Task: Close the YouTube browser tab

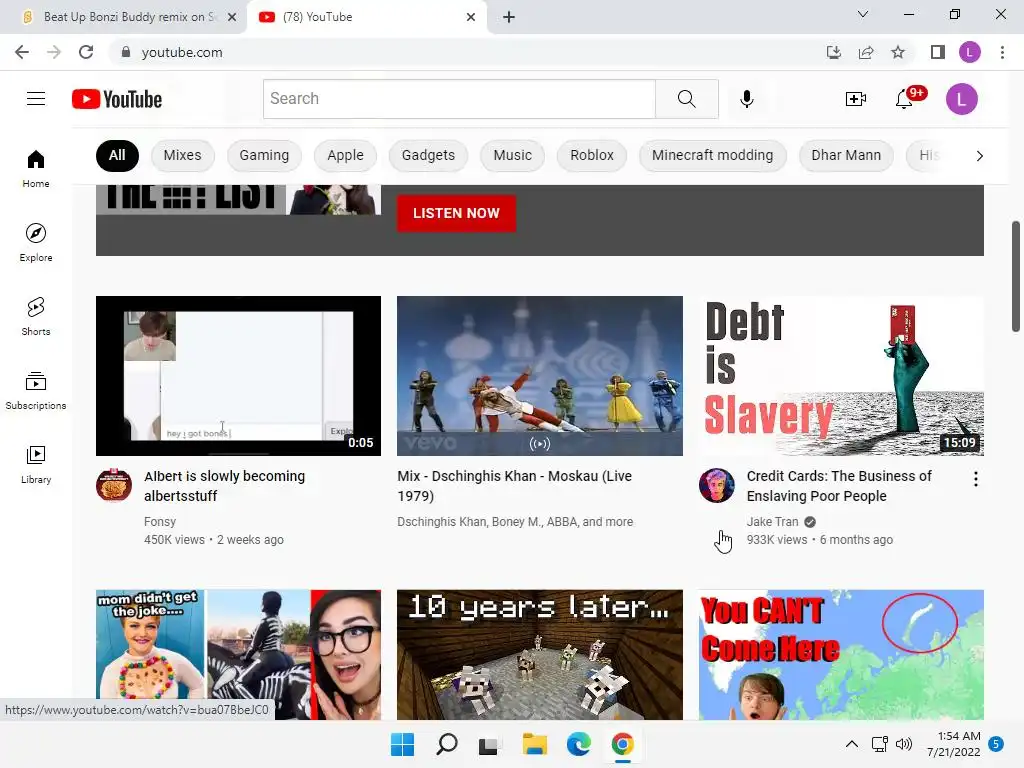Action: tap(471, 17)
